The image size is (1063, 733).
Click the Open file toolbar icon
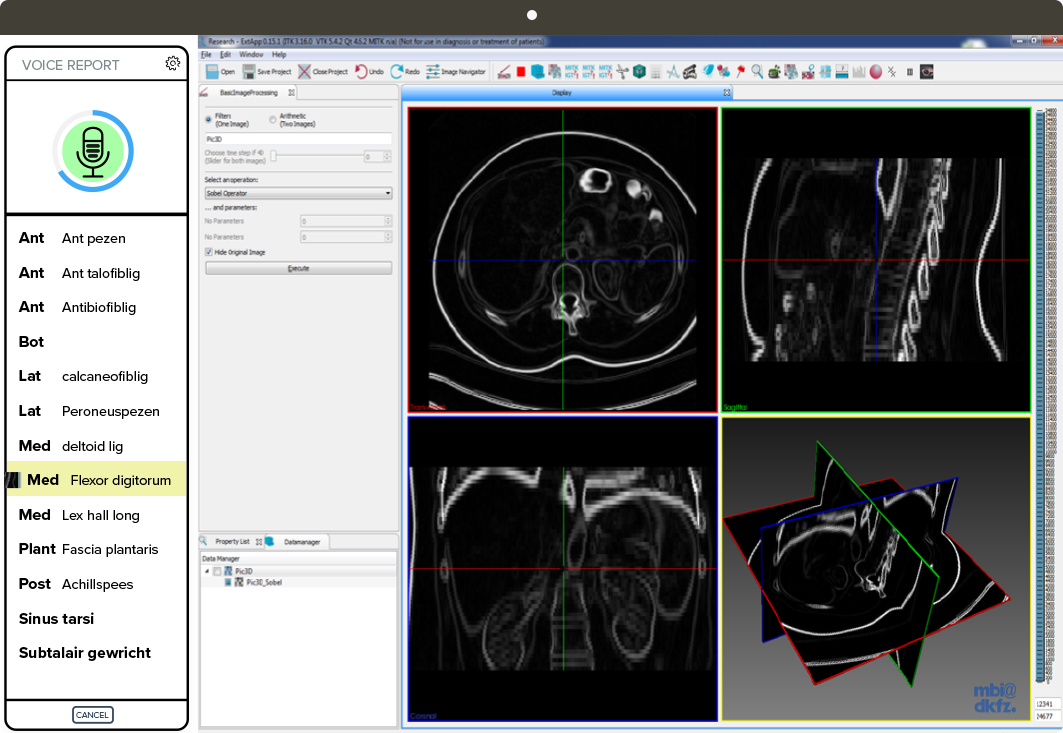pos(213,72)
